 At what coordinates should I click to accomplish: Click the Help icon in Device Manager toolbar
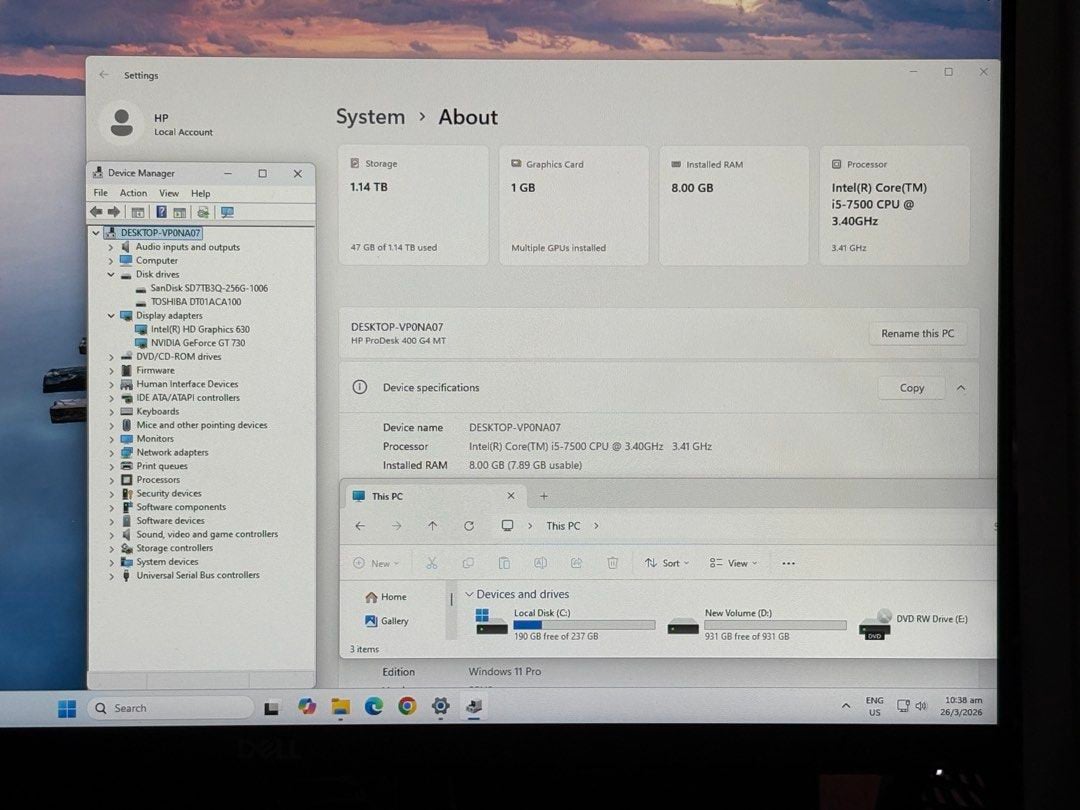pos(161,212)
